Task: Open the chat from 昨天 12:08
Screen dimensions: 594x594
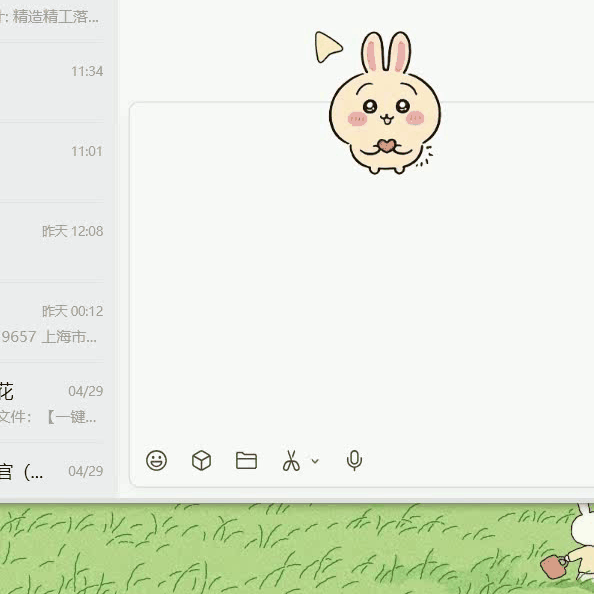Action: point(52,242)
